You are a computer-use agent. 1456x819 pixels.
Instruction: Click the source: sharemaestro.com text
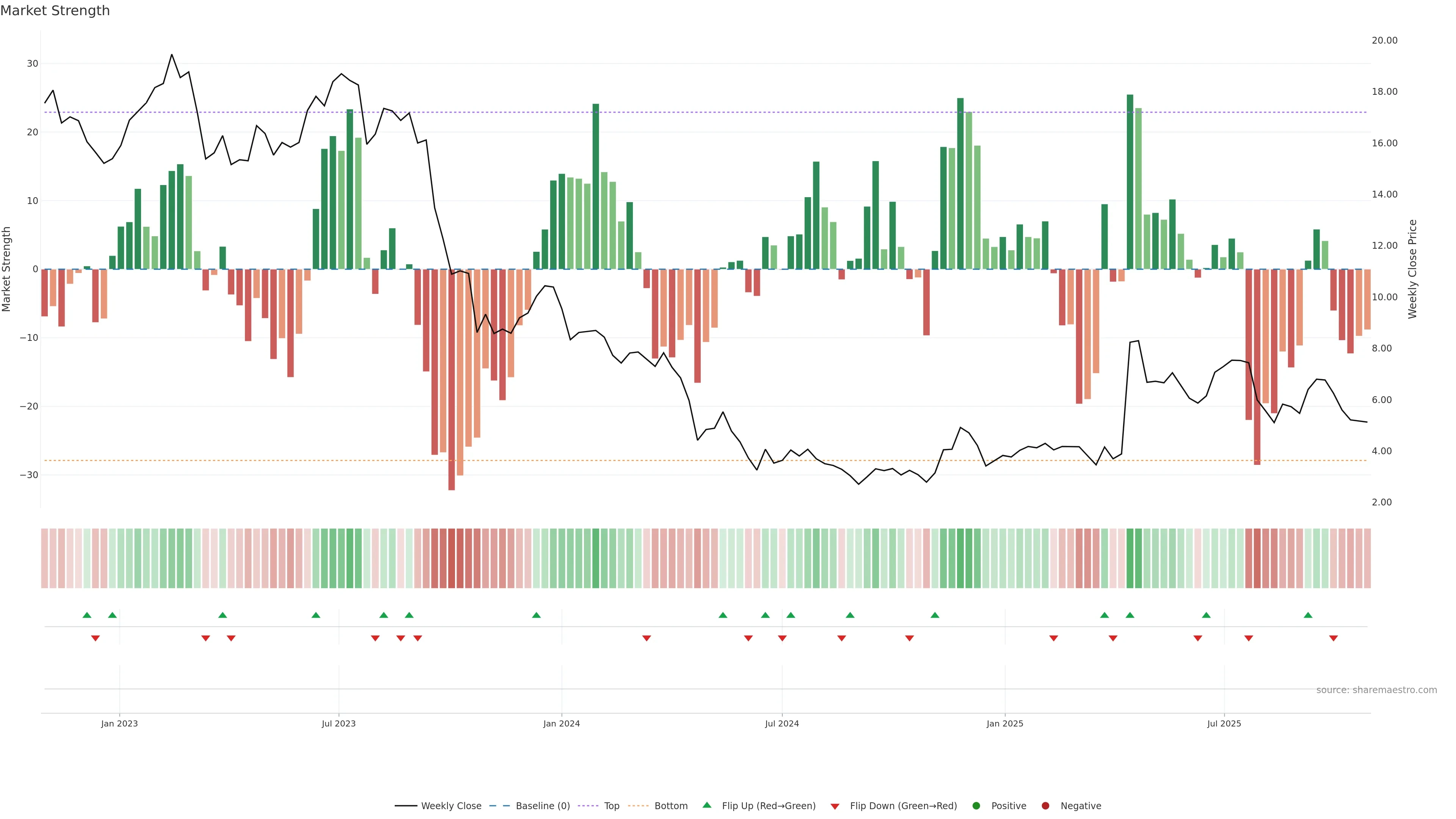[x=1376, y=690]
